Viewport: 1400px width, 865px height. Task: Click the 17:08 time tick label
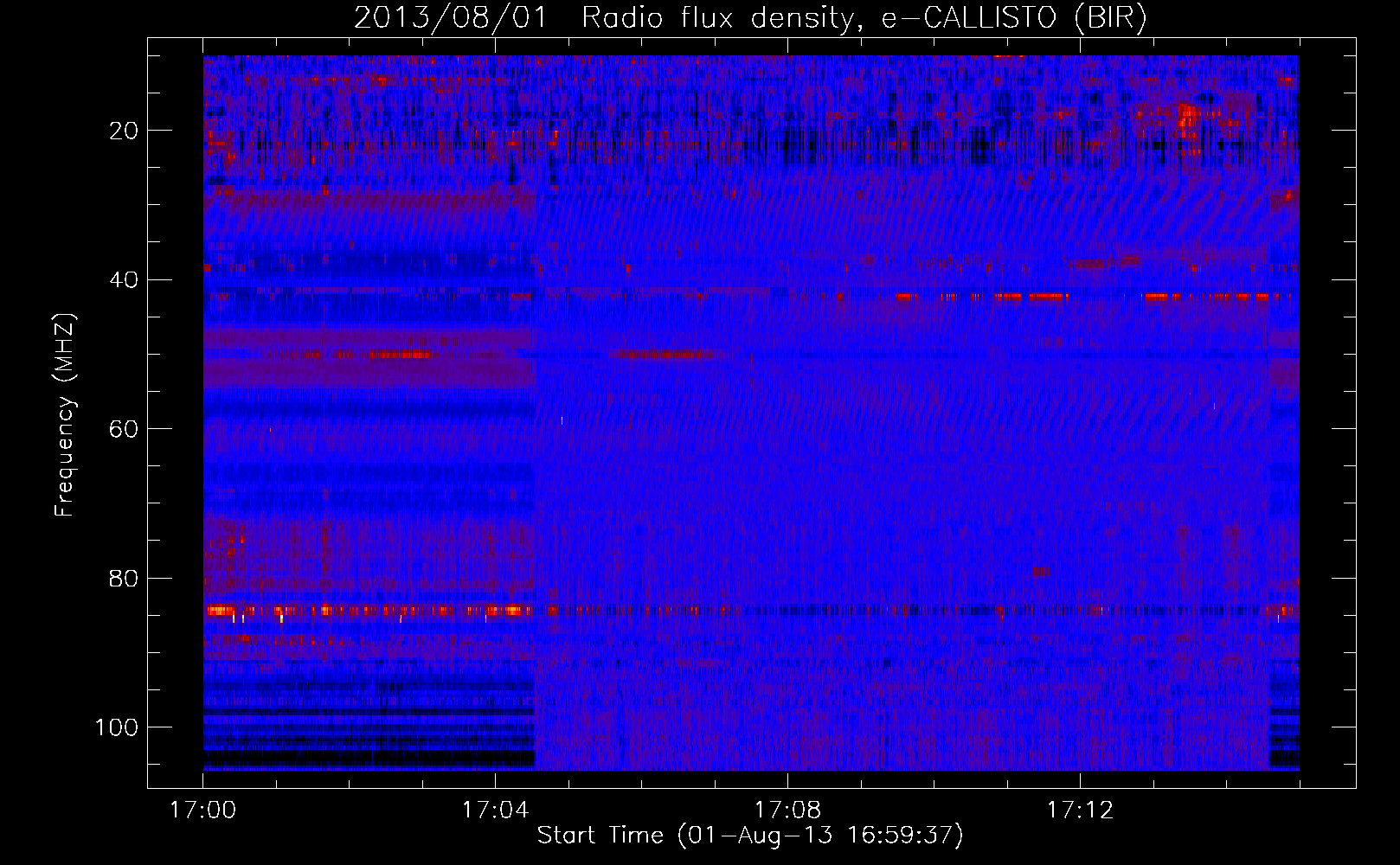[788, 811]
